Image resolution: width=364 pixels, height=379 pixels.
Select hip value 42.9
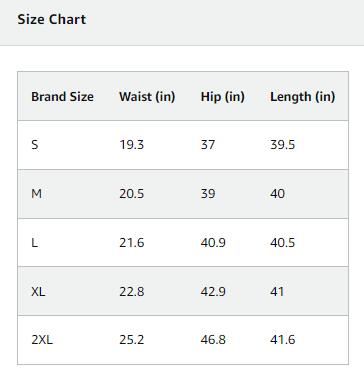click(x=213, y=292)
